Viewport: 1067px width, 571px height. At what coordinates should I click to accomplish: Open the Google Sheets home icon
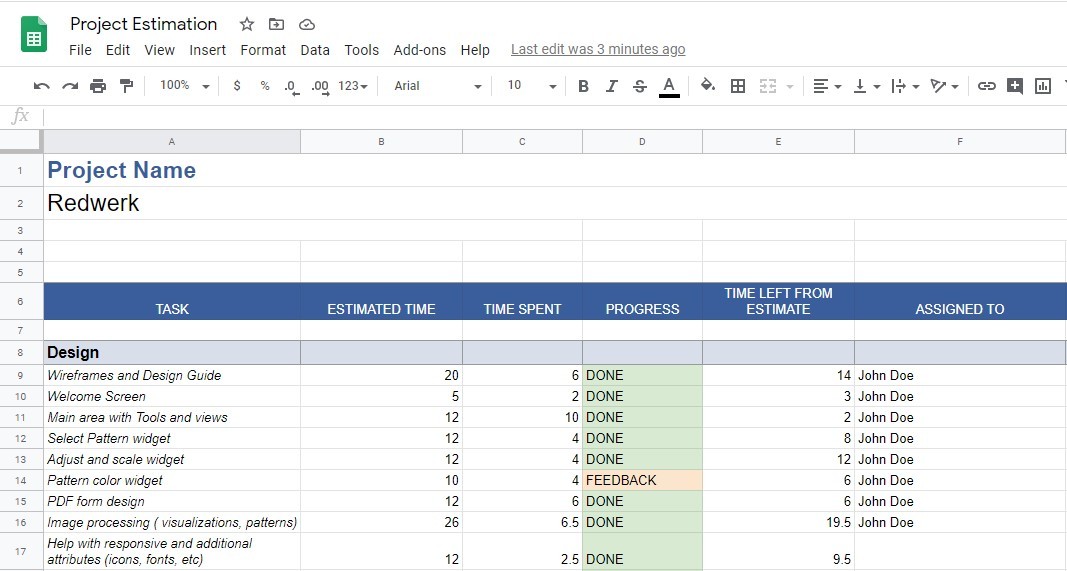click(34, 34)
